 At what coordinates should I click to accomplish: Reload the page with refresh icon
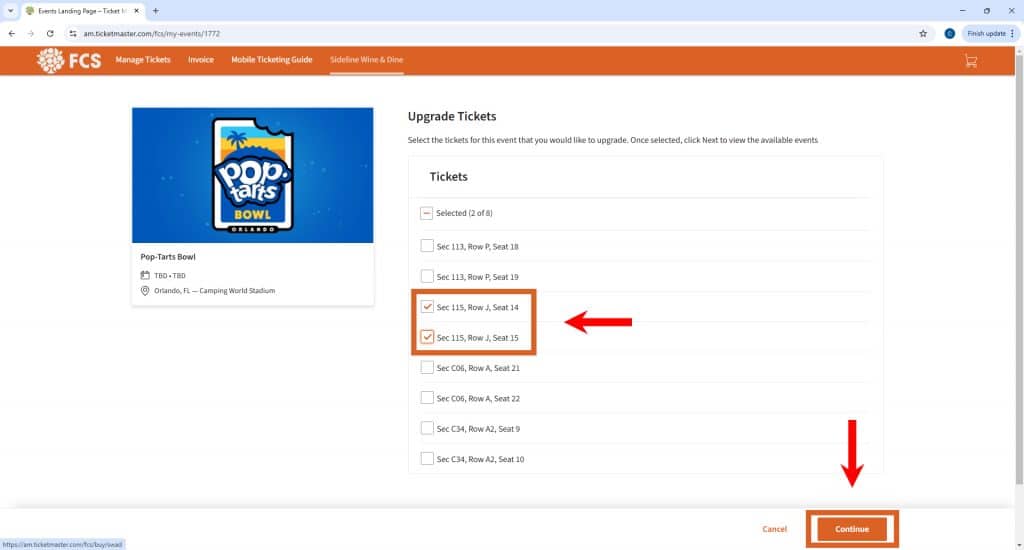[50, 33]
